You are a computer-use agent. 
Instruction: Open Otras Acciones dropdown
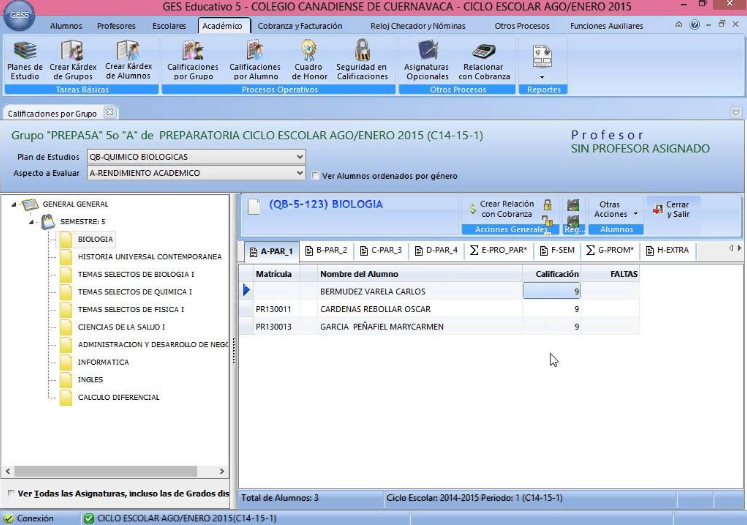616,210
